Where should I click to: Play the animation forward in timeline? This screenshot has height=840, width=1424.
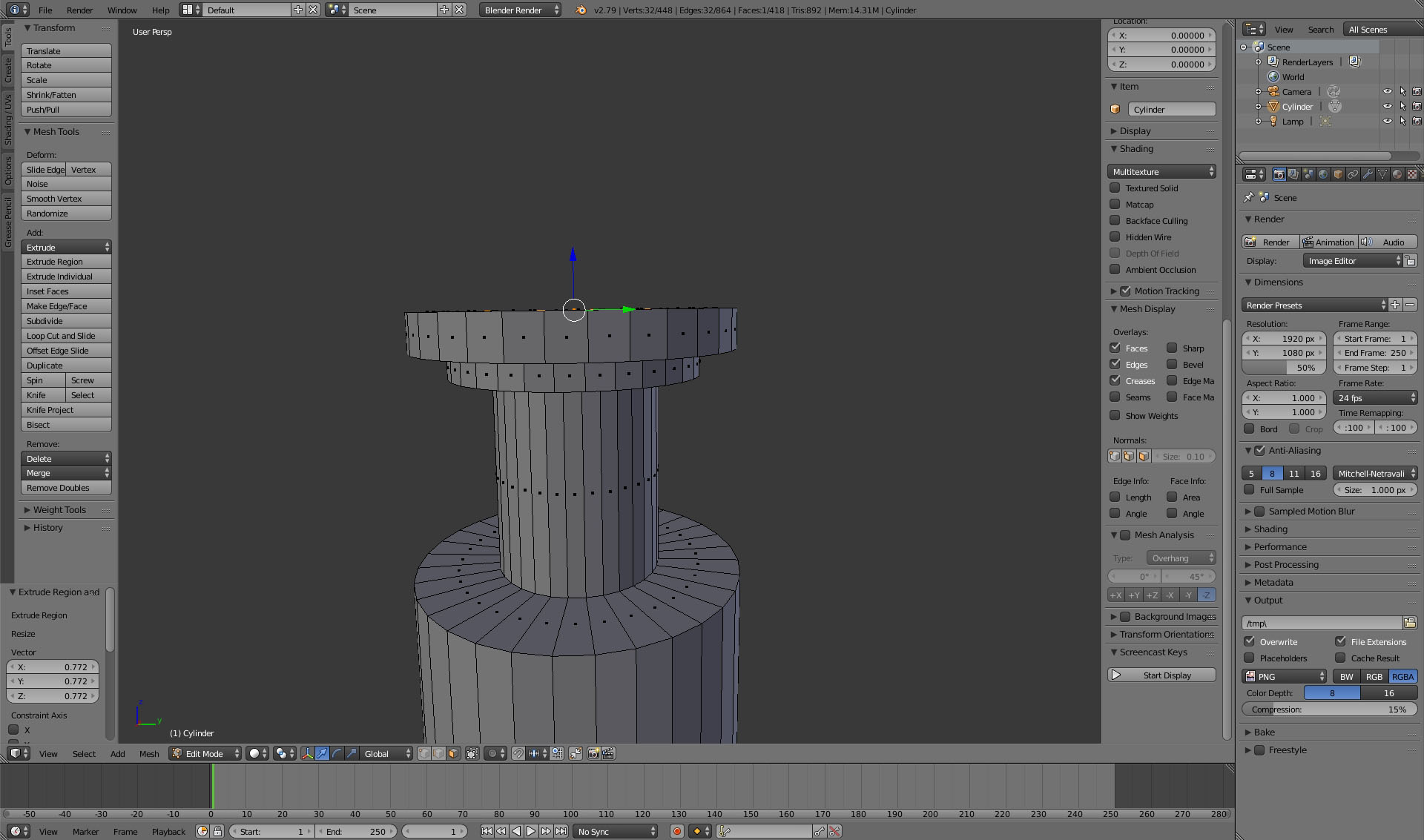point(531,832)
